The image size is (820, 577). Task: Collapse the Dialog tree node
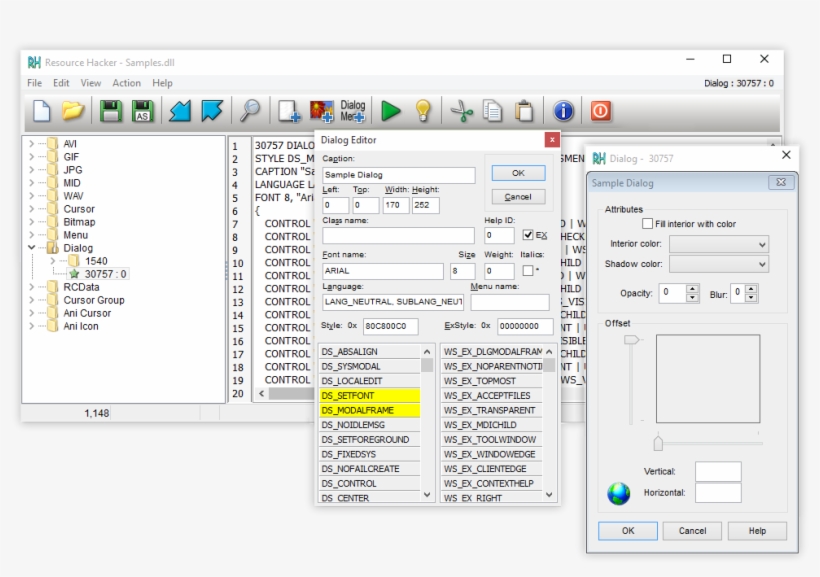point(31,247)
